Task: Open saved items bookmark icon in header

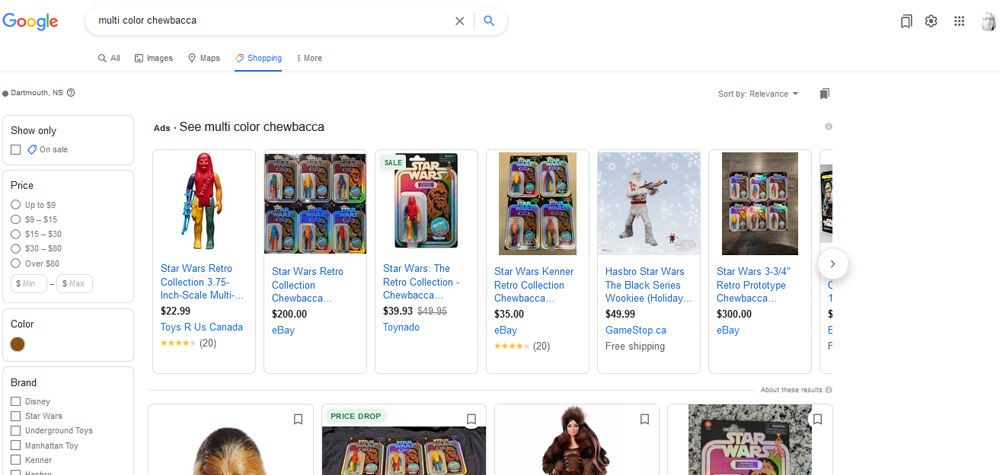Action: coord(906,22)
